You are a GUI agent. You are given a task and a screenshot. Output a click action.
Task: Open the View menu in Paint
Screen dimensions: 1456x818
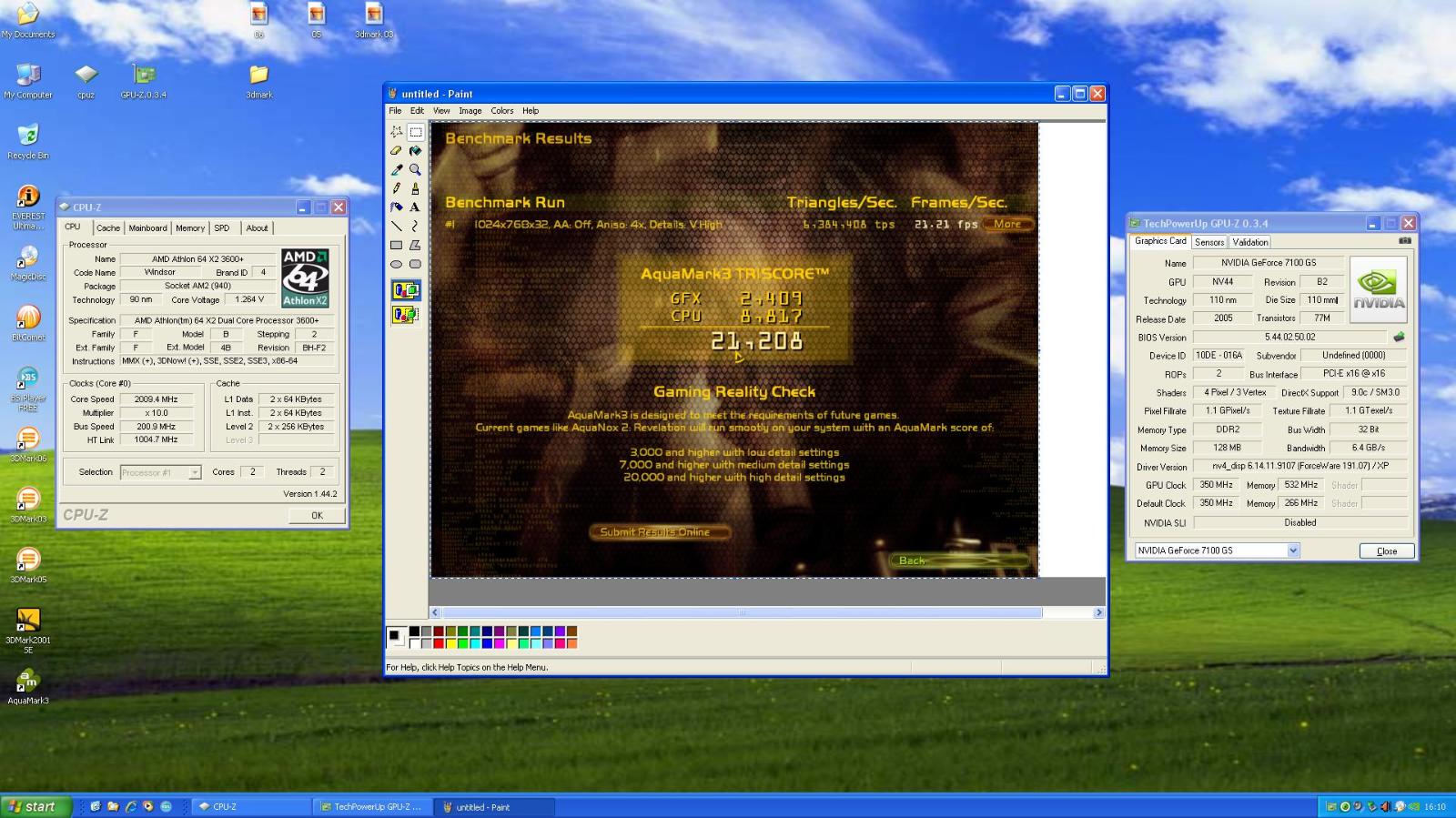coord(441,111)
